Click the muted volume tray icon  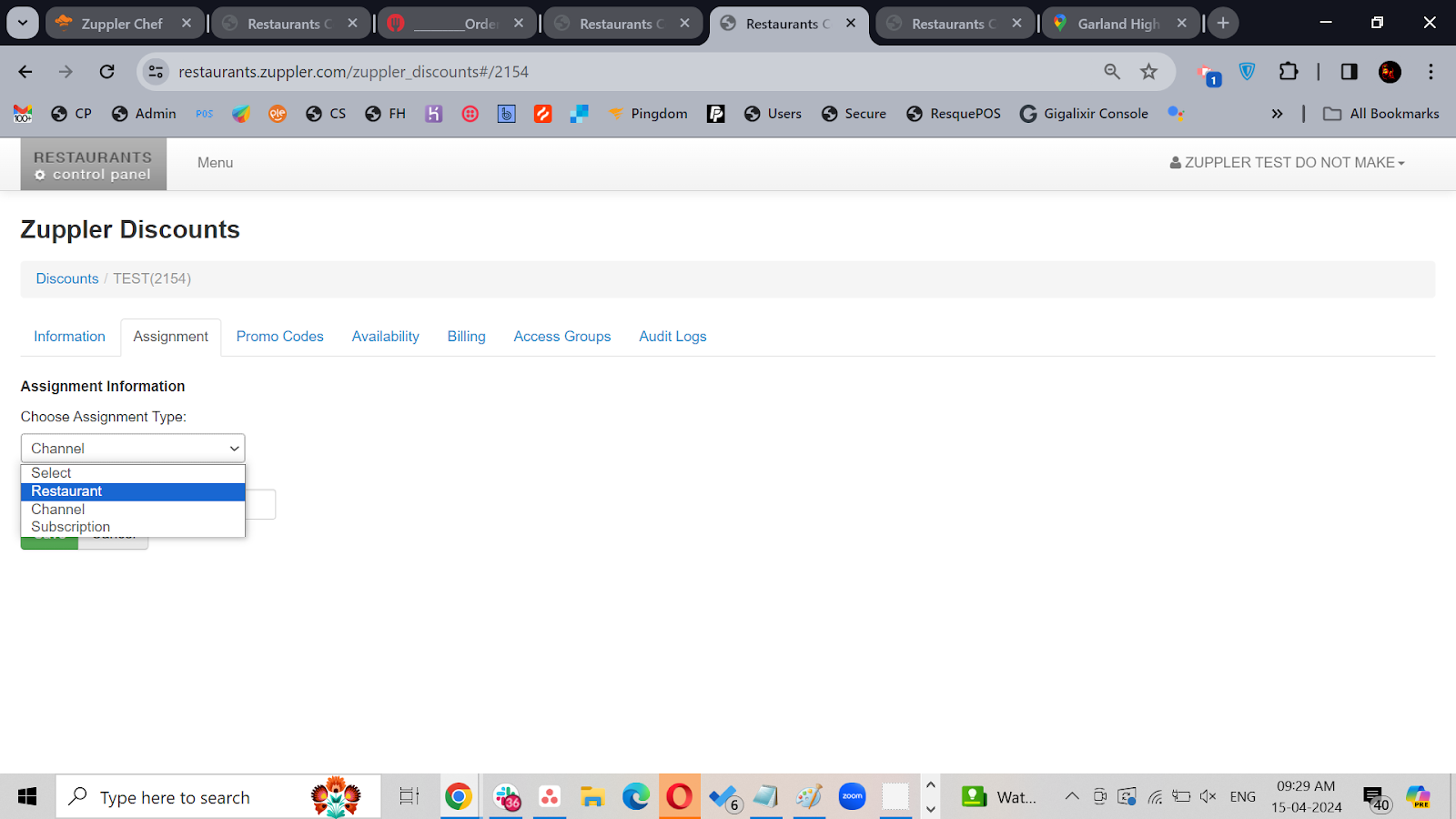(1208, 797)
